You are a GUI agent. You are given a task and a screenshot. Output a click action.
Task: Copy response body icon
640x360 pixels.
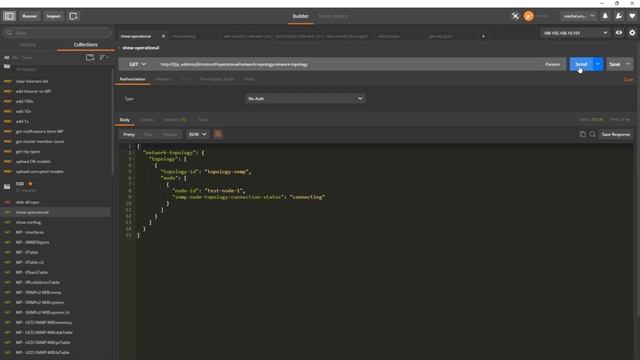pyautogui.click(x=582, y=134)
